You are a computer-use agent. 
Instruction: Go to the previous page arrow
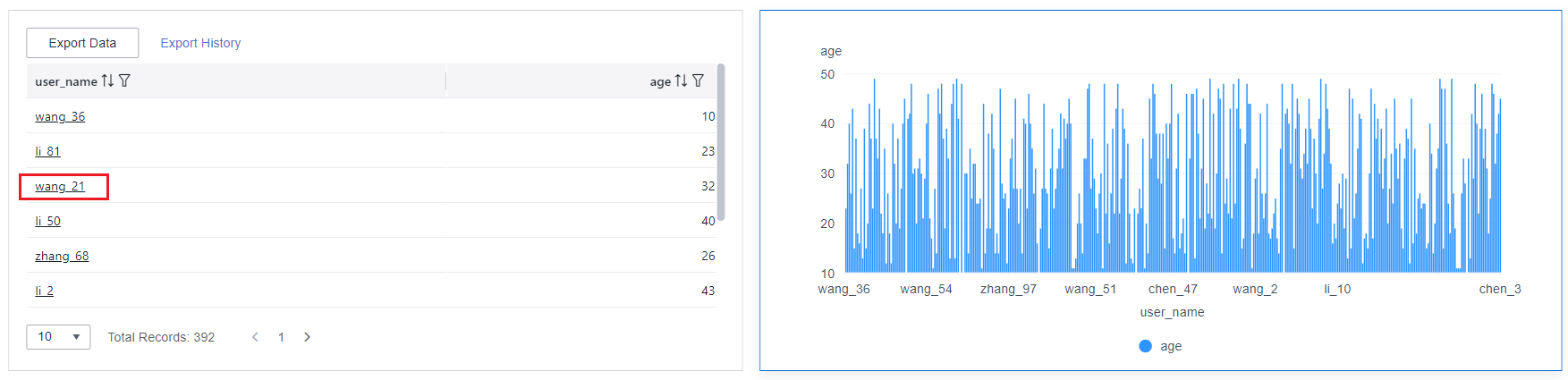click(256, 337)
